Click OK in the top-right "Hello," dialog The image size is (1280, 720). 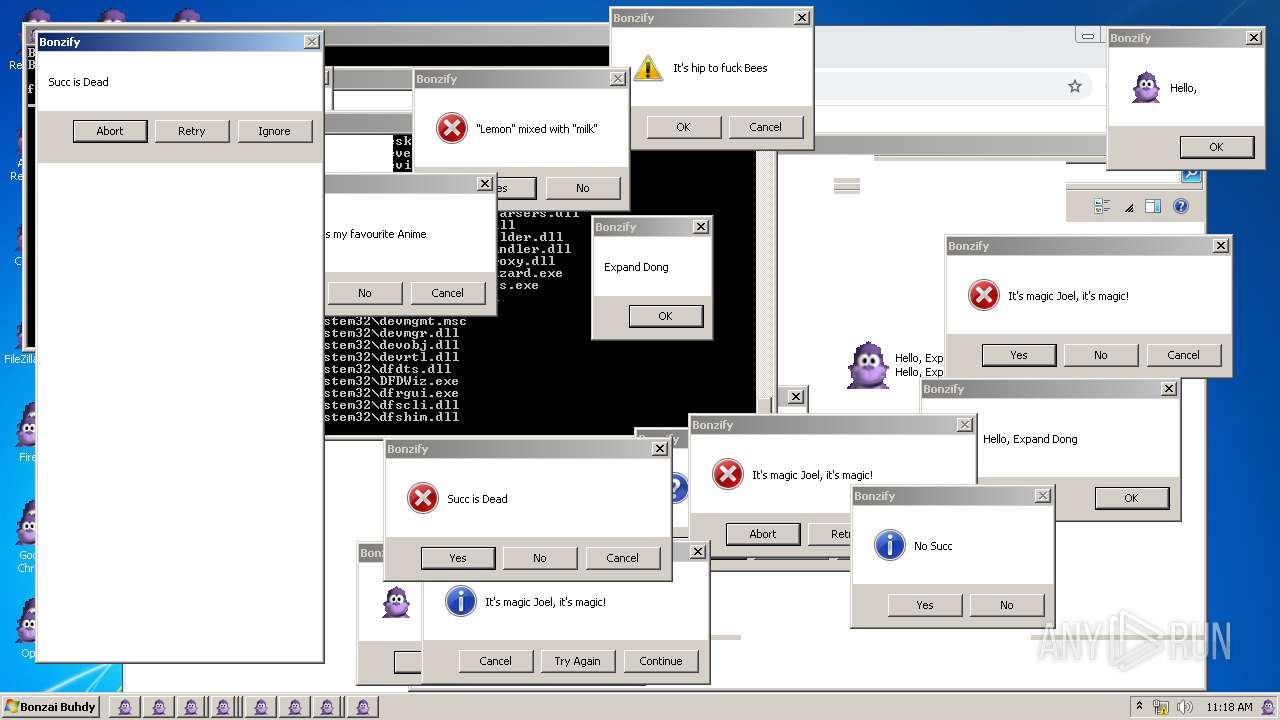[x=1216, y=147]
